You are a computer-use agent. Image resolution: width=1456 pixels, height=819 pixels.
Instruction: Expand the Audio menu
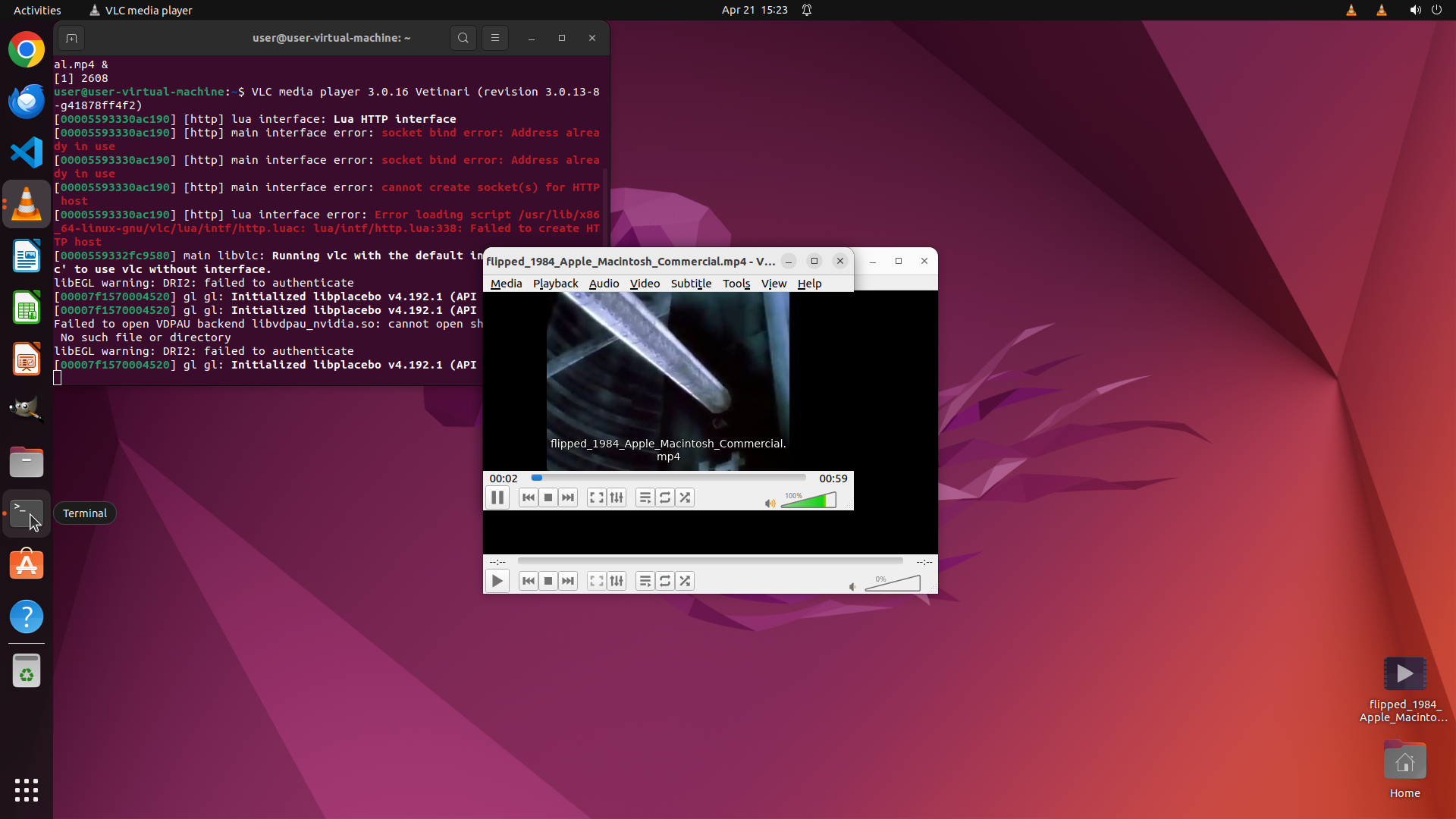[x=604, y=284]
